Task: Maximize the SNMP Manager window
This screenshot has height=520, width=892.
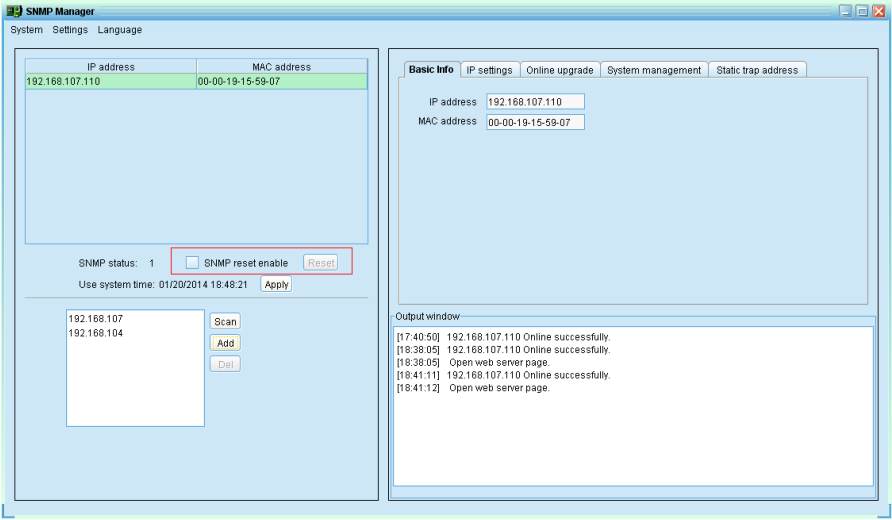Action: (x=862, y=11)
